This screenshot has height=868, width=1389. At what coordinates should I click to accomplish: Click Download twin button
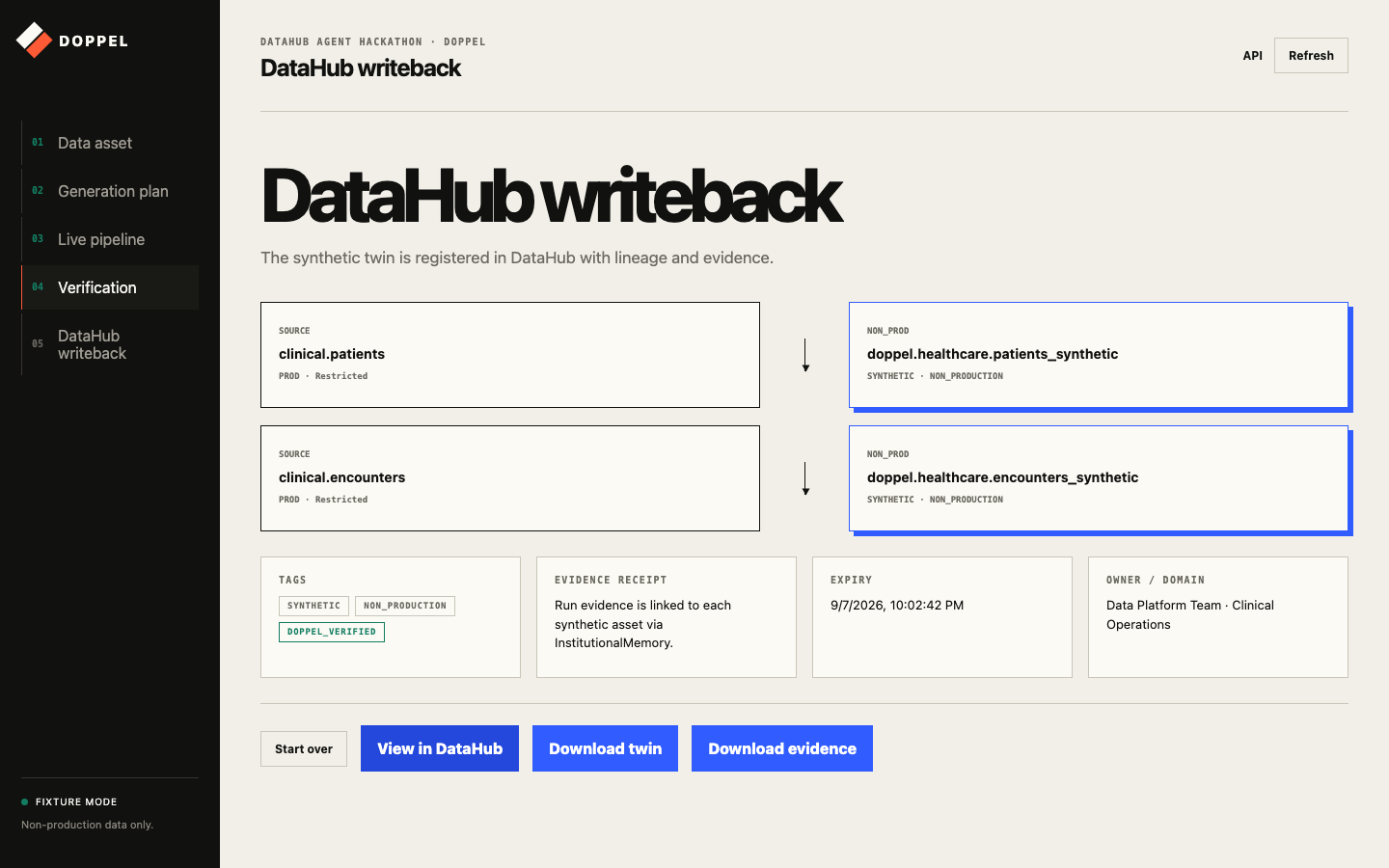click(x=605, y=748)
